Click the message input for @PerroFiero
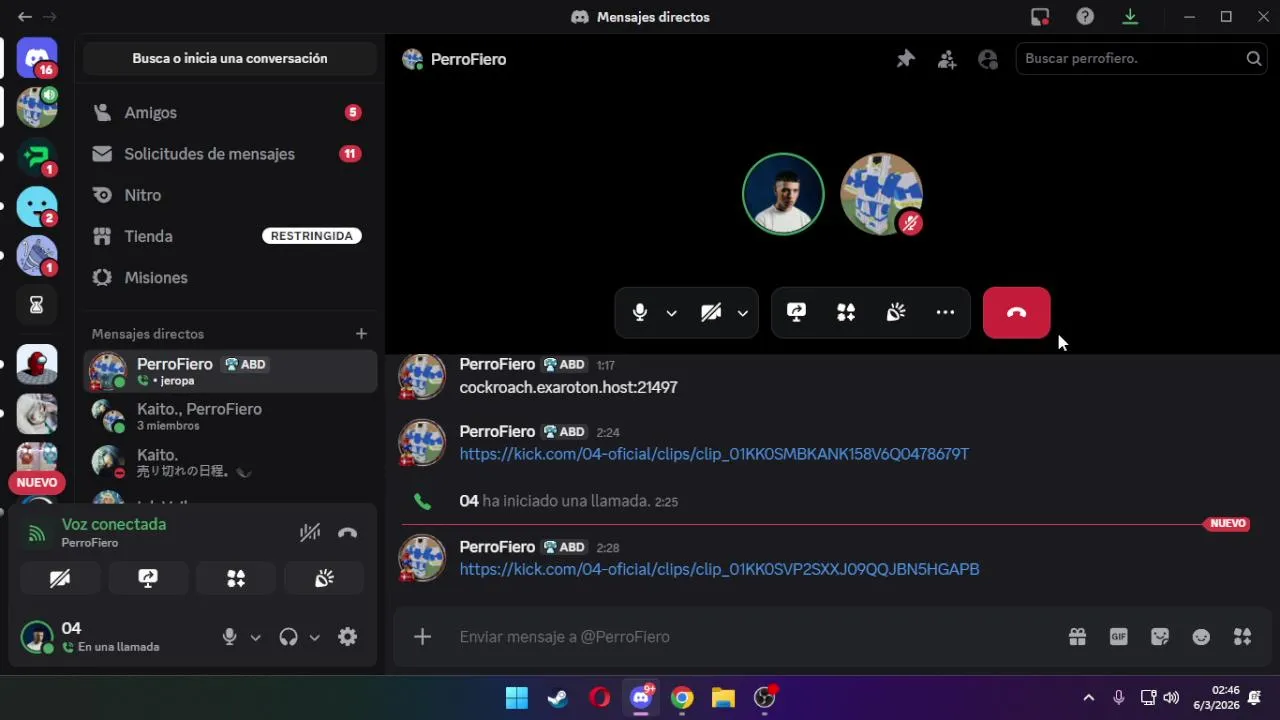This screenshot has width=1280, height=720. [x=750, y=637]
